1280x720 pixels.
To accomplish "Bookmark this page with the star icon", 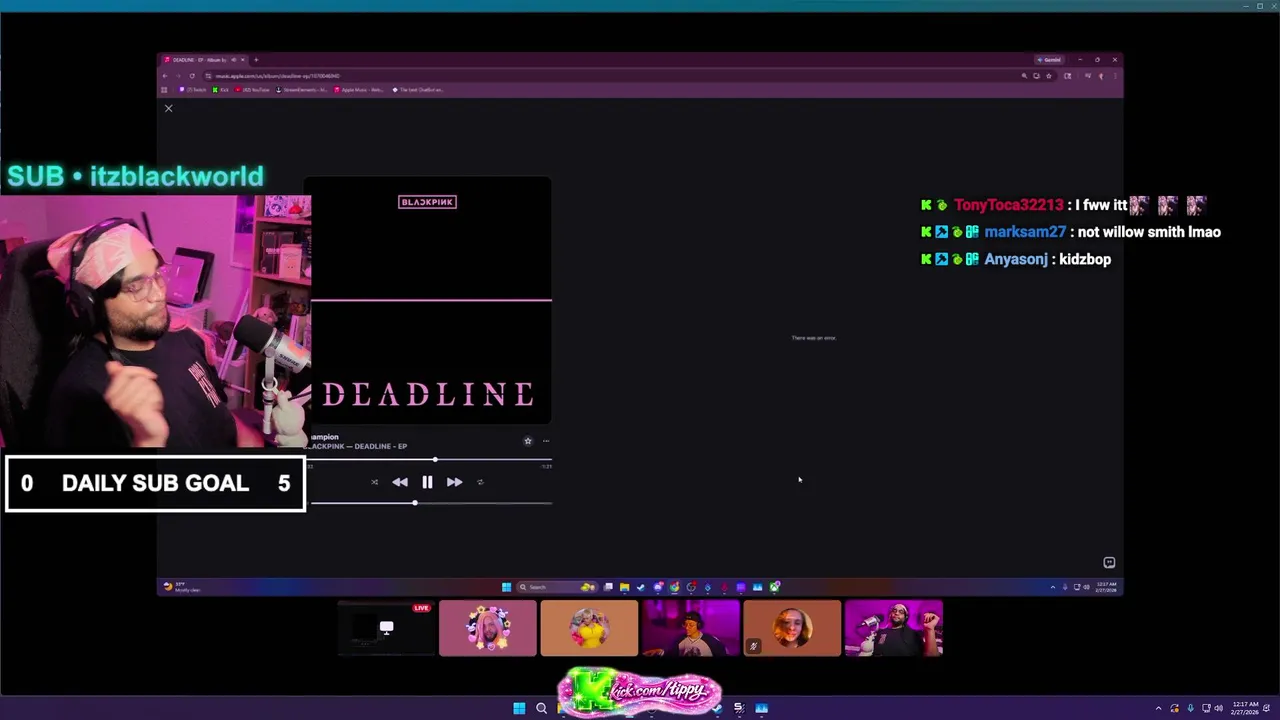I will 1049,76.
